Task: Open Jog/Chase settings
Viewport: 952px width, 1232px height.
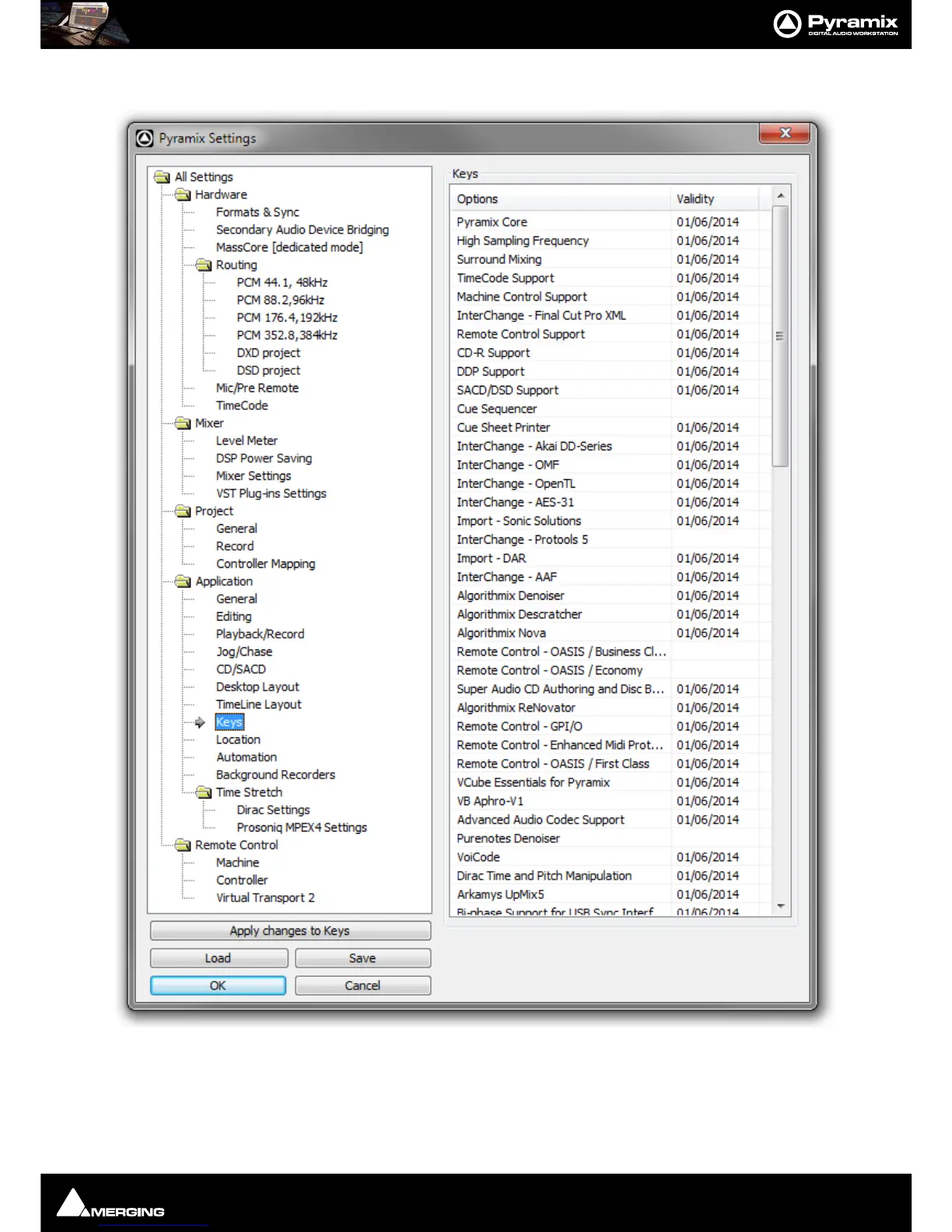Action: point(244,652)
